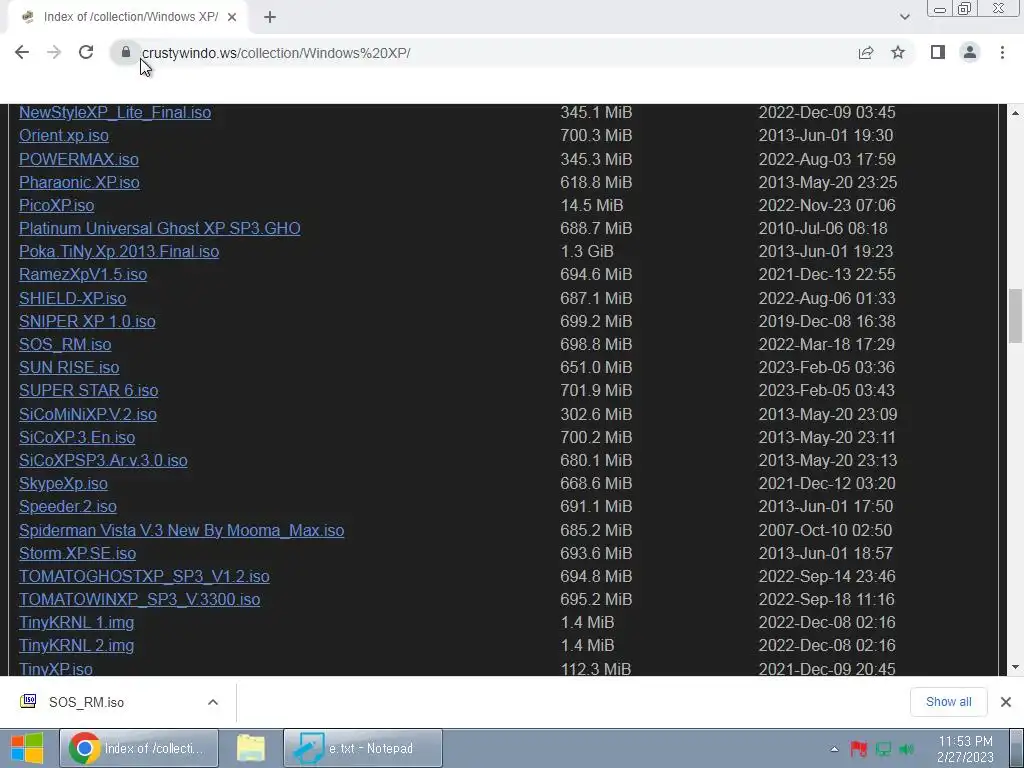View site info via the padlock icon

pos(126,52)
